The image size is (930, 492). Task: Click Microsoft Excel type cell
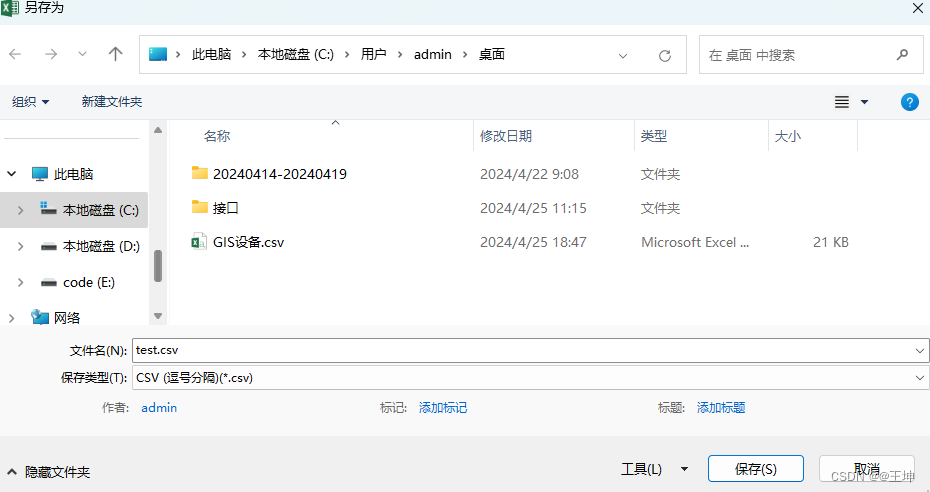point(695,242)
